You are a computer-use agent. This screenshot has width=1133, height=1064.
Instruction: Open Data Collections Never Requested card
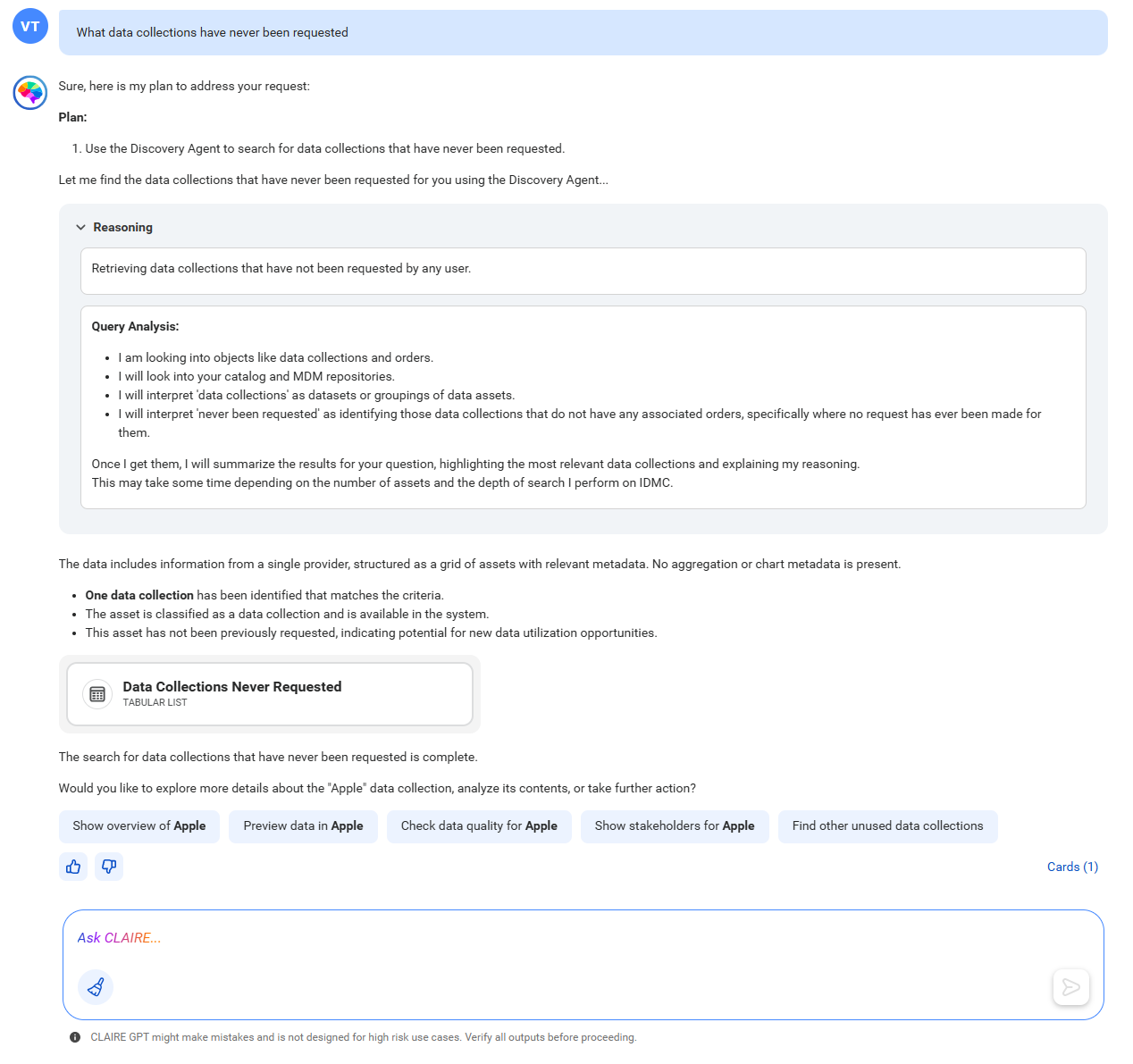(x=270, y=694)
